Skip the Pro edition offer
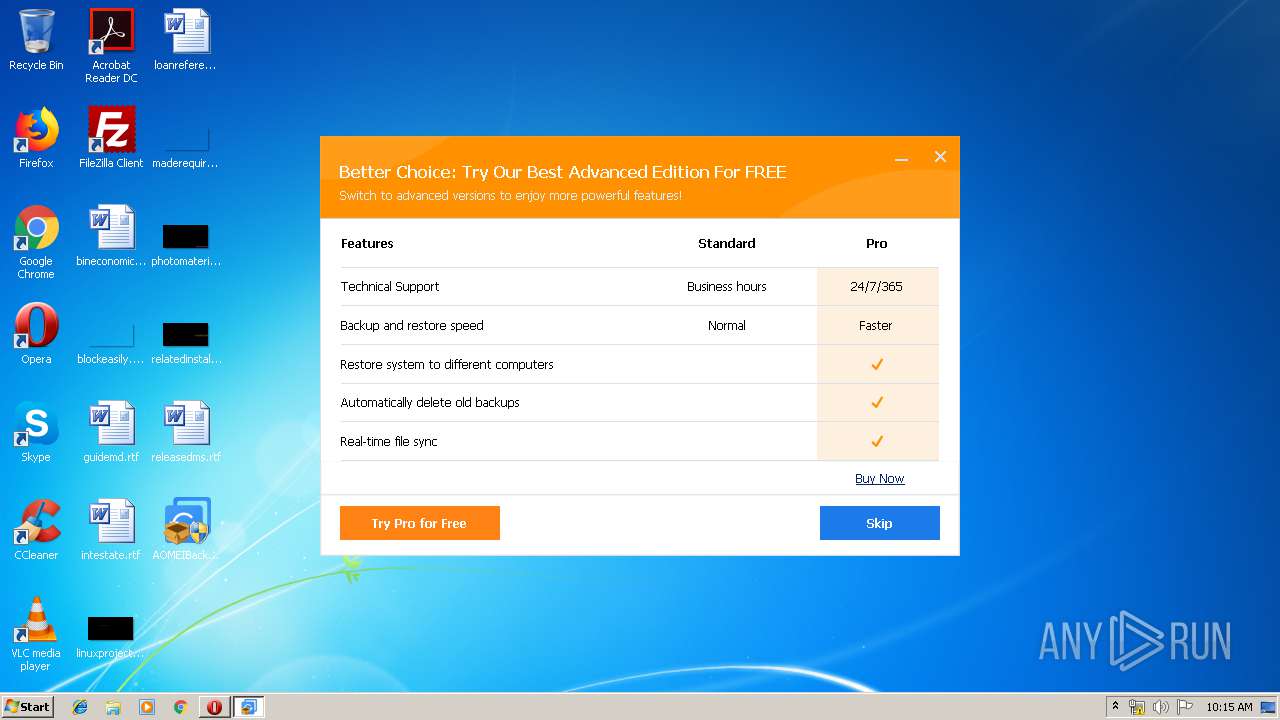This screenshot has height=720, width=1280. click(880, 523)
